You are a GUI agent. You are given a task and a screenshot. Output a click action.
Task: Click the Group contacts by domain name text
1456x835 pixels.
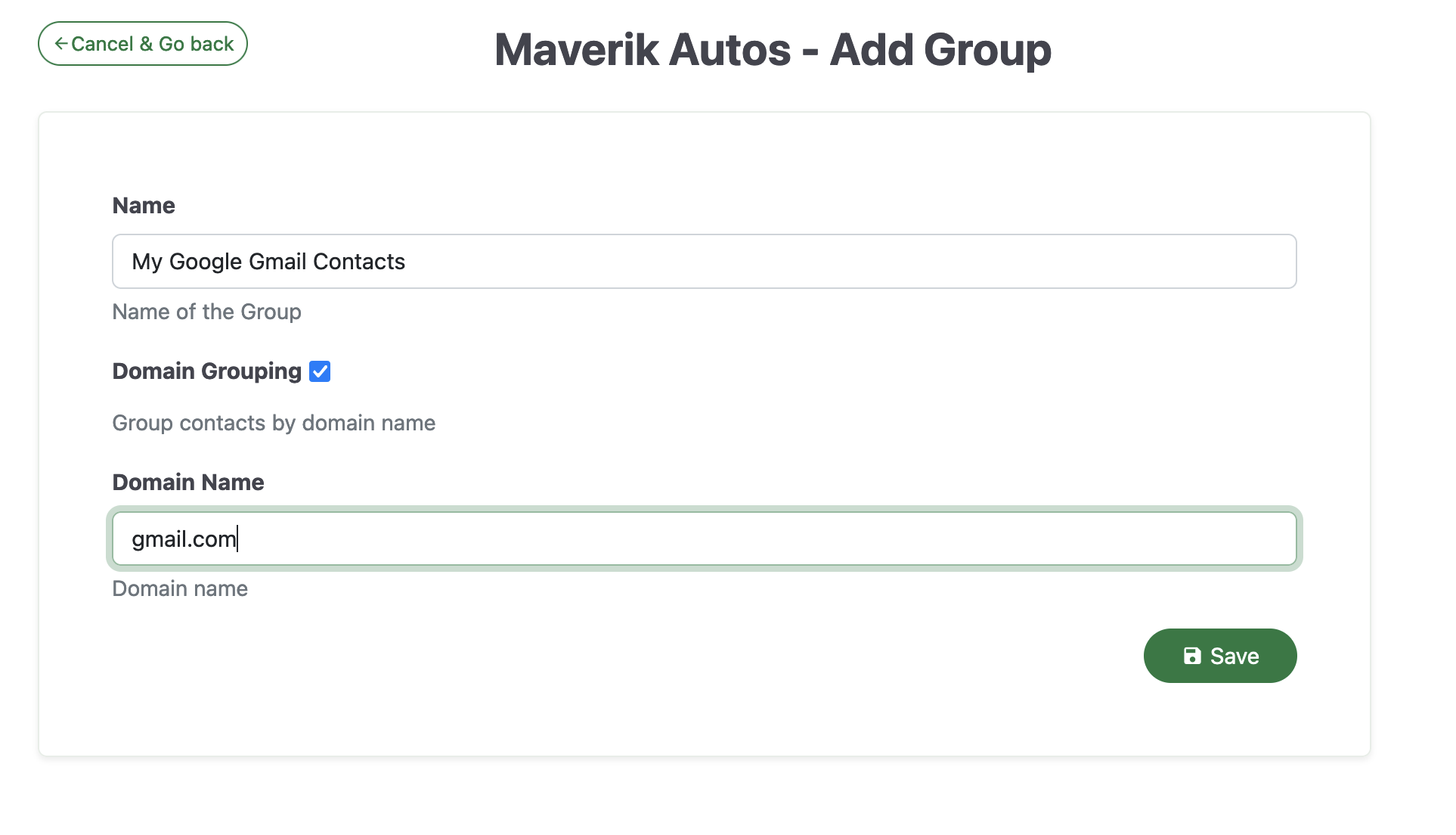point(273,423)
